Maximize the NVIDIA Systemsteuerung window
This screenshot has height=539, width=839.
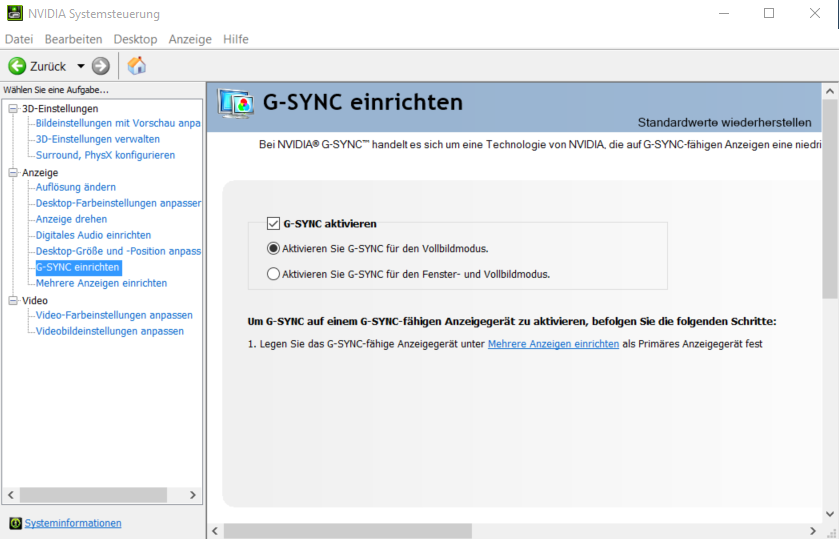click(x=769, y=13)
